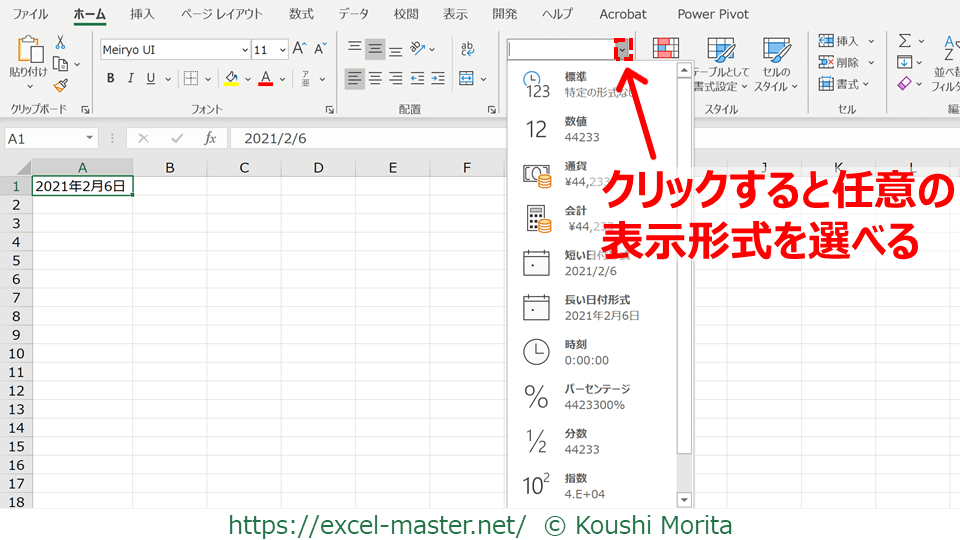960x540 pixels.
Task: Click the Increase Indent icon
Action: point(438,79)
